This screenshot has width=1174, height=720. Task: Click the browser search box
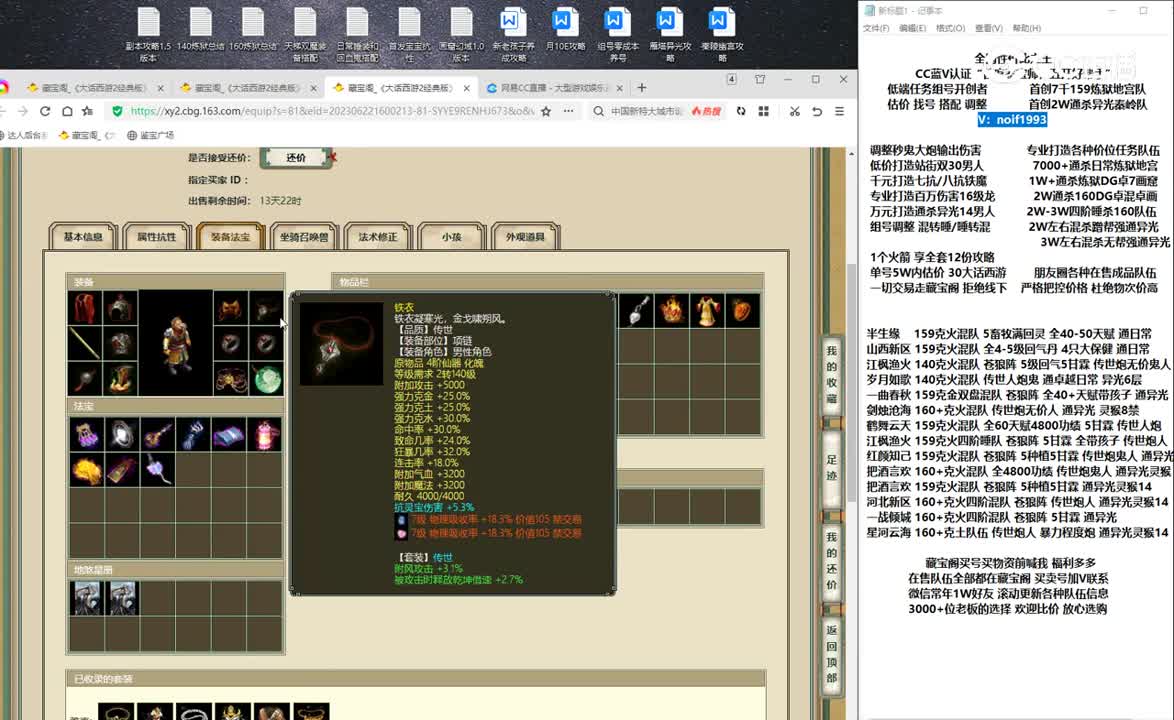(645, 111)
